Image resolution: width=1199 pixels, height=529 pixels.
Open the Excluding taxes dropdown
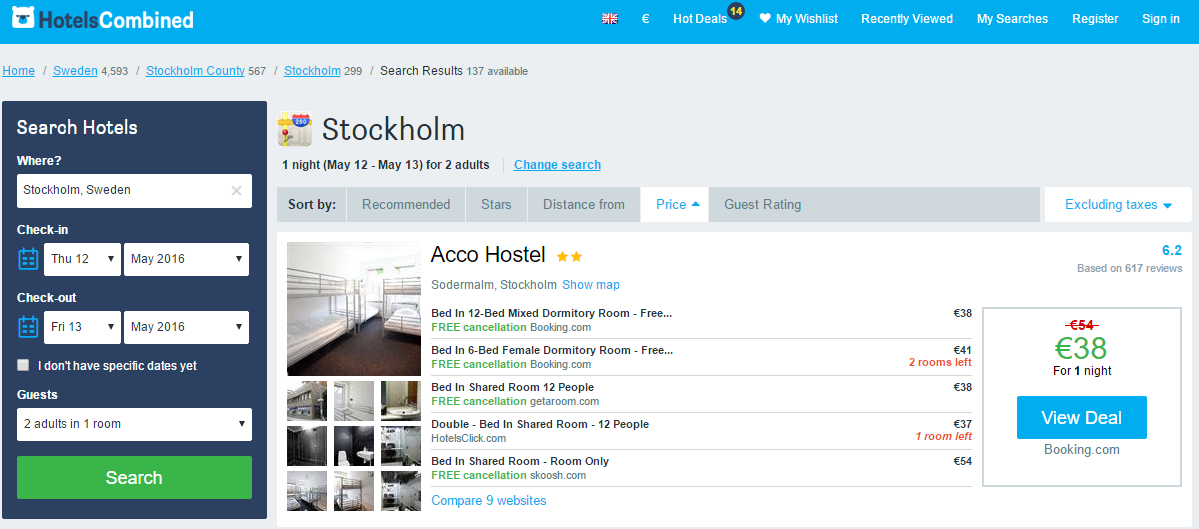tap(1118, 205)
